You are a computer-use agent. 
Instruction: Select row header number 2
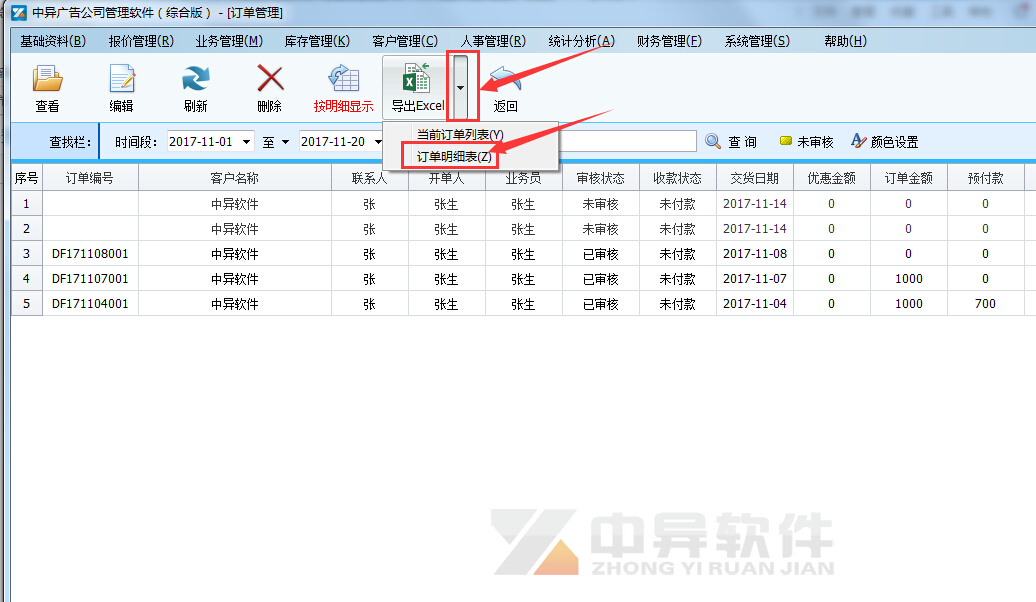click(26, 229)
